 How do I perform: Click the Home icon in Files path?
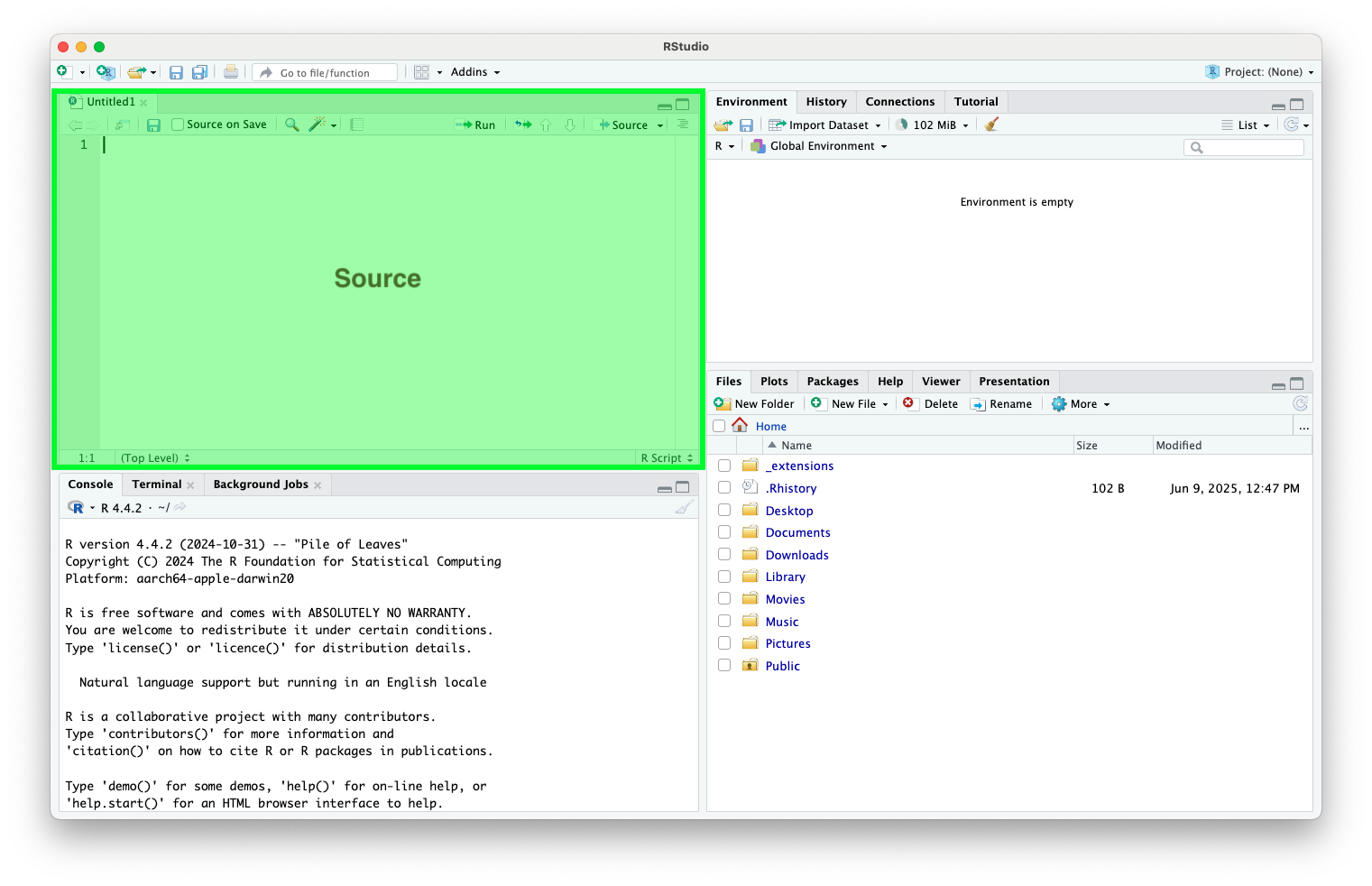click(740, 425)
